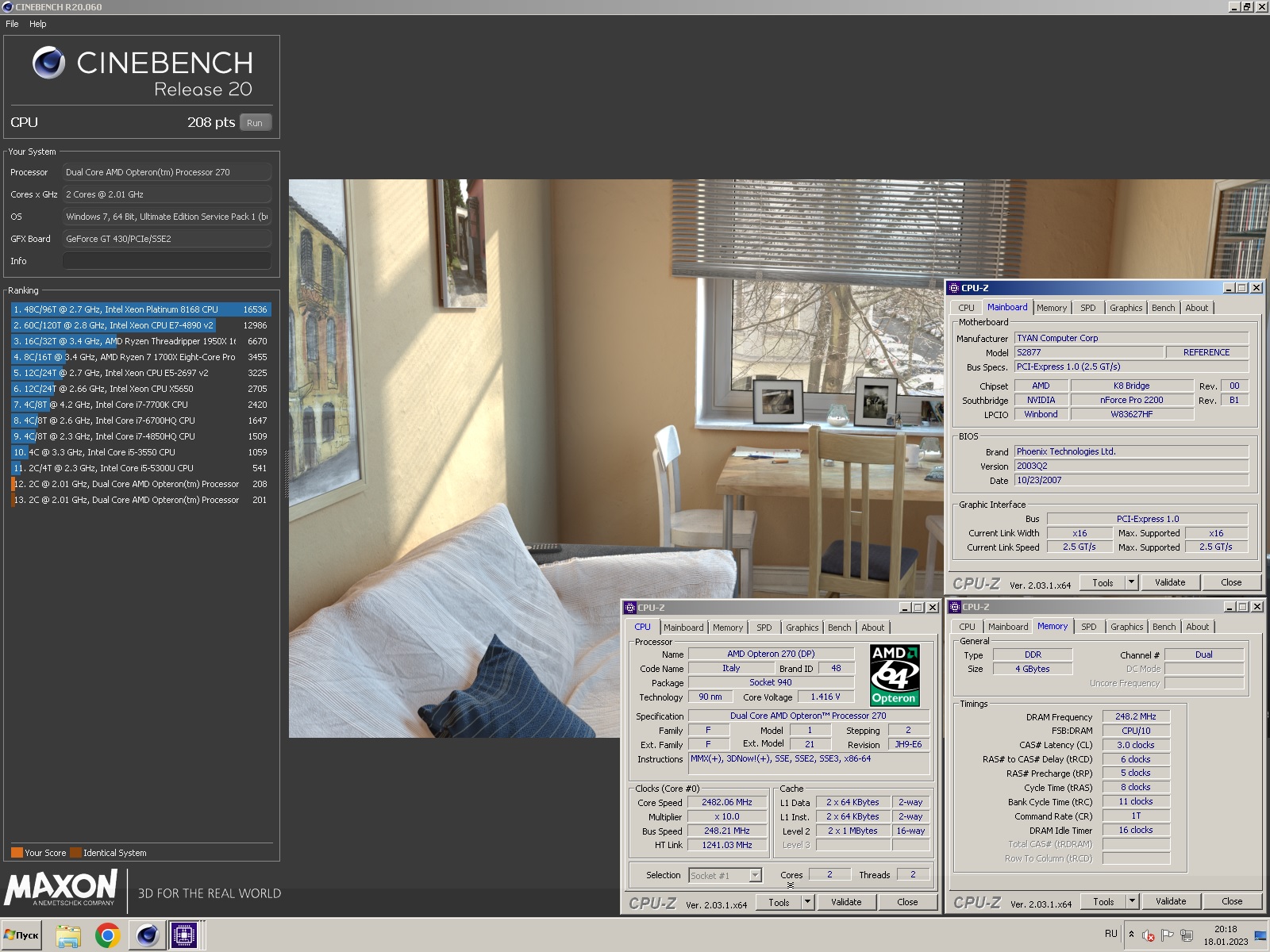The width and height of the screenshot is (1270, 952).
Task: Click the title icon of the CPU-Z Mainboard window
Action: 954,288
